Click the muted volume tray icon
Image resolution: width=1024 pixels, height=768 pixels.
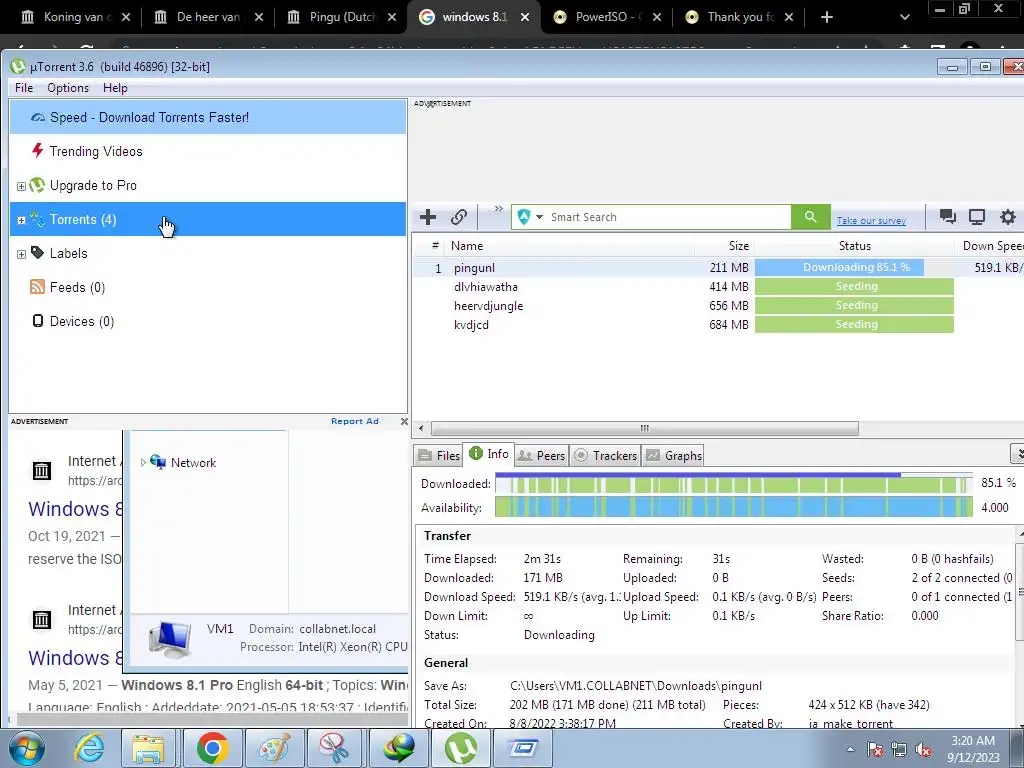(x=923, y=749)
